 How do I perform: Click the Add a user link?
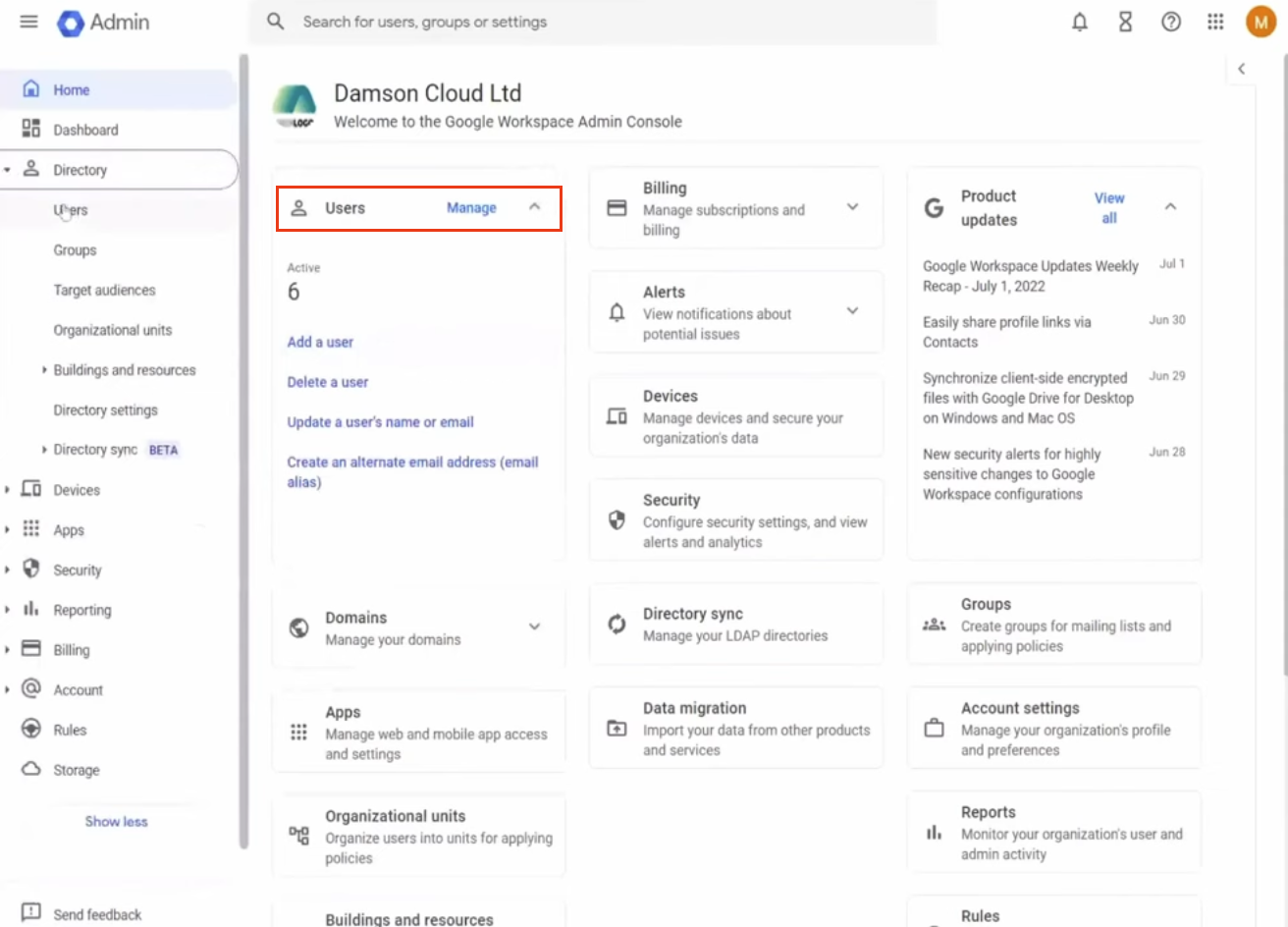320,342
